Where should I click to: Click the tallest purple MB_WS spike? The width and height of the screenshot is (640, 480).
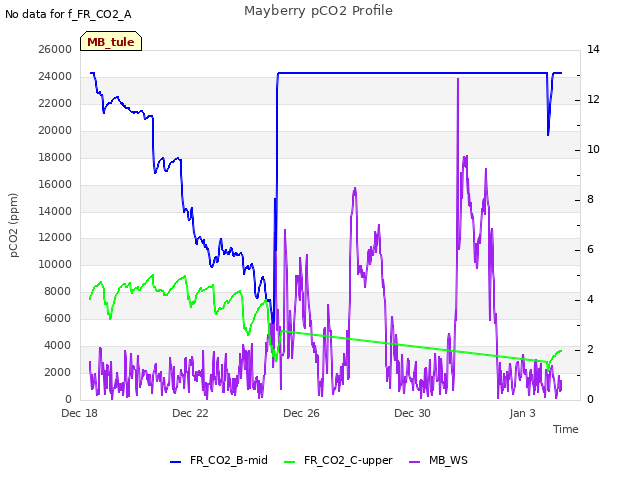click(x=458, y=80)
